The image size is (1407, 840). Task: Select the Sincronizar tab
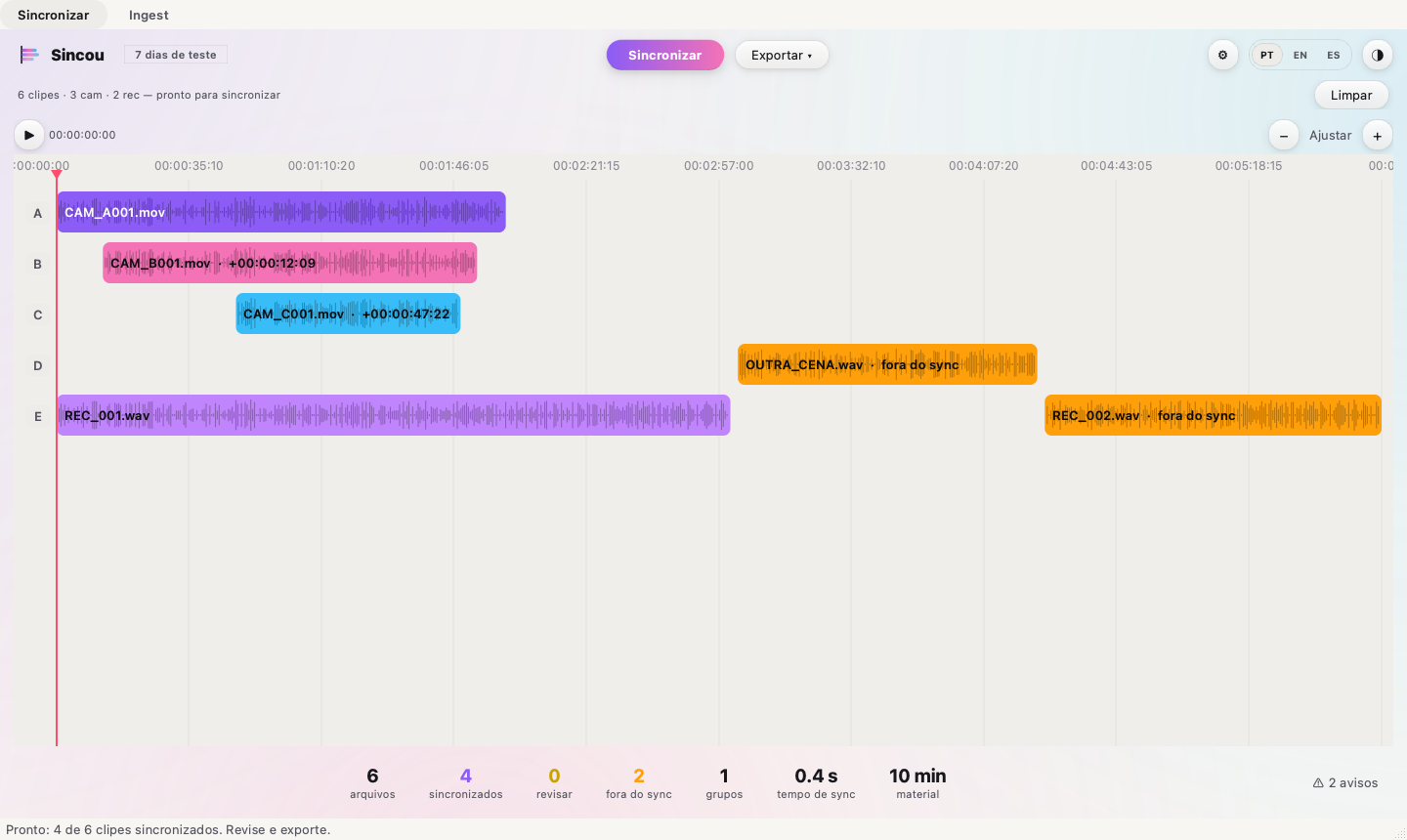[x=53, y=15]
